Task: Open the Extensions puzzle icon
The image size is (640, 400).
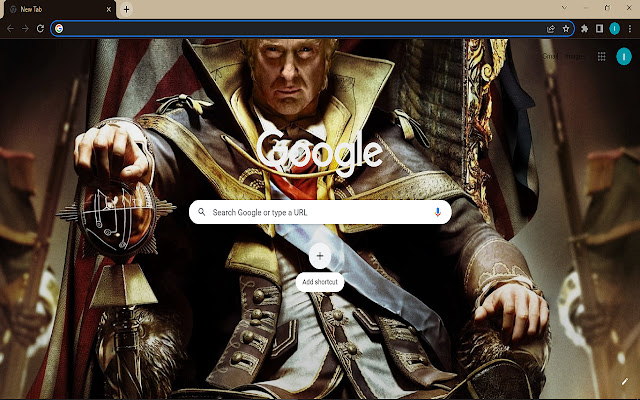Action: (x=584, y=29)
